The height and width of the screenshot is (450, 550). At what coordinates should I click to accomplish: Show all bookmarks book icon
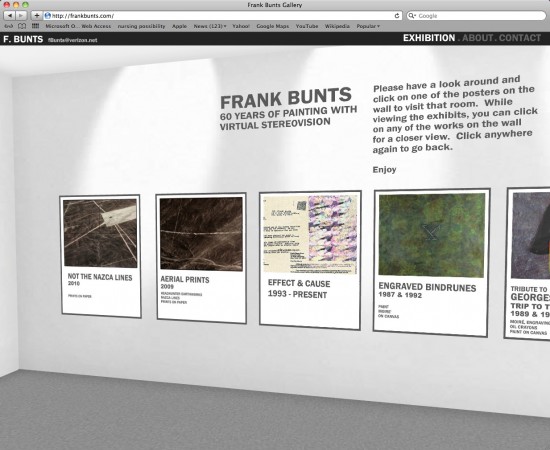coord(22,26)
